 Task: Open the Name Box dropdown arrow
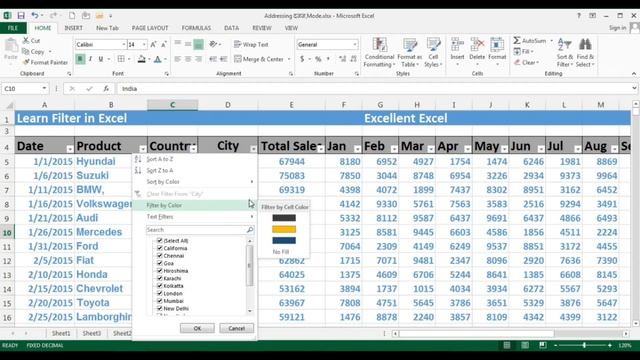44,89
